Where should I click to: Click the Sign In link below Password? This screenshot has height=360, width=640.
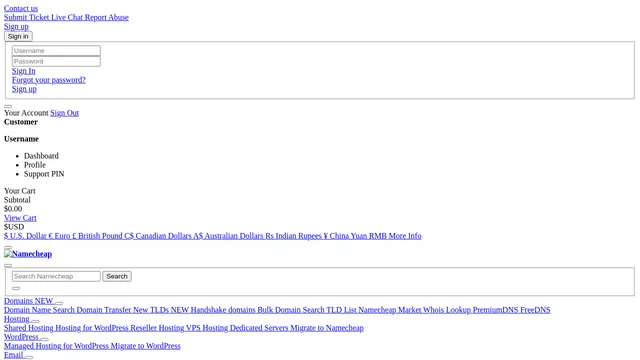click(x=24, y=71)
